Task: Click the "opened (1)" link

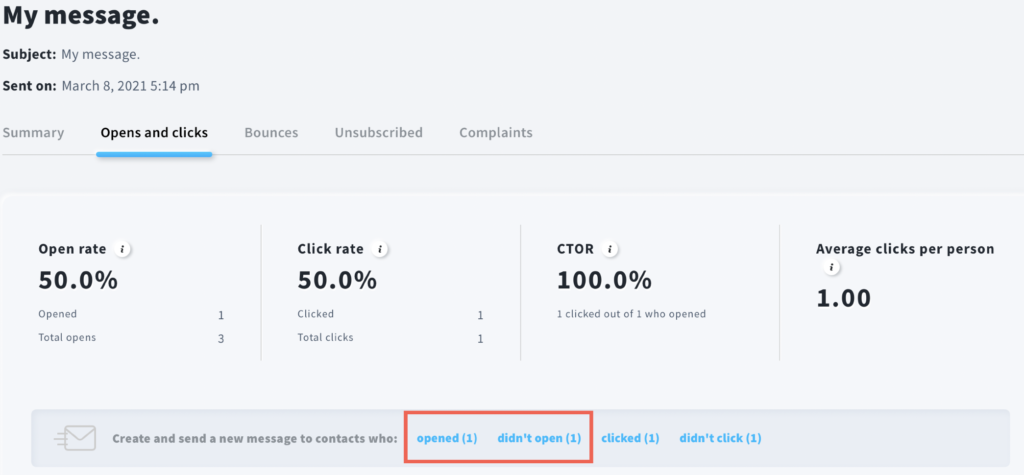Action: (447, 438)
